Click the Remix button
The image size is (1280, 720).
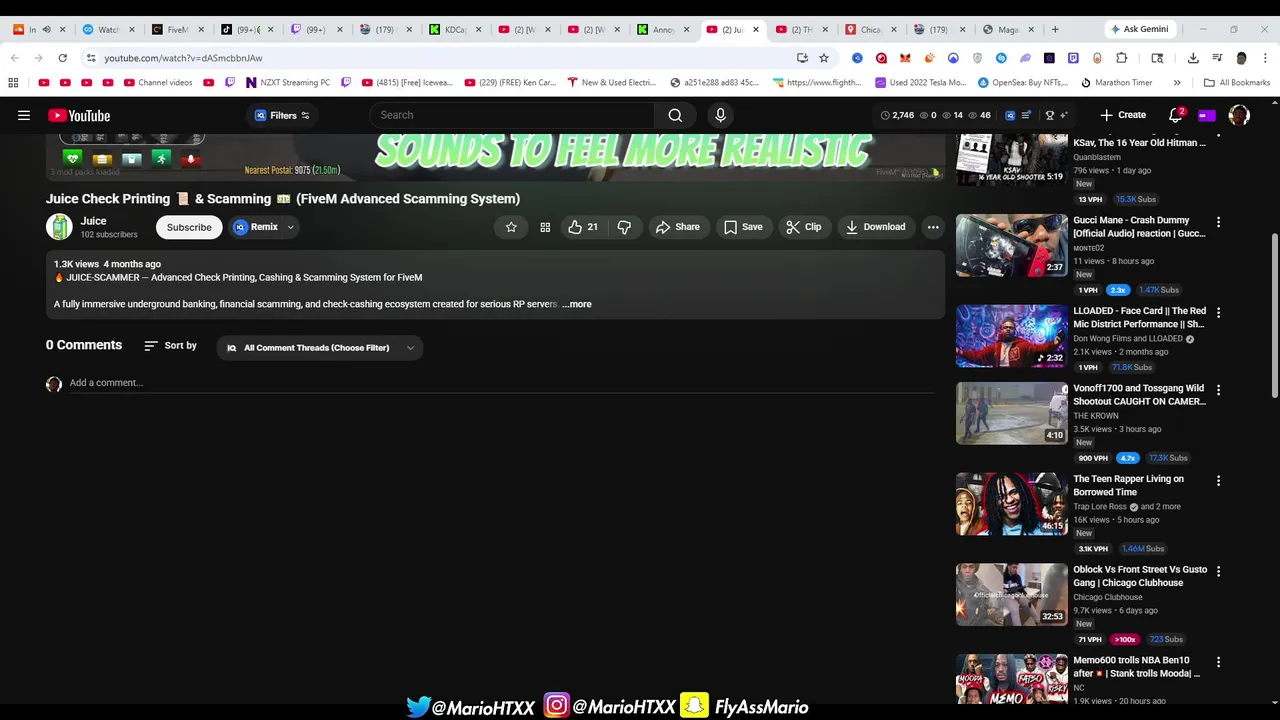(256, 227)
